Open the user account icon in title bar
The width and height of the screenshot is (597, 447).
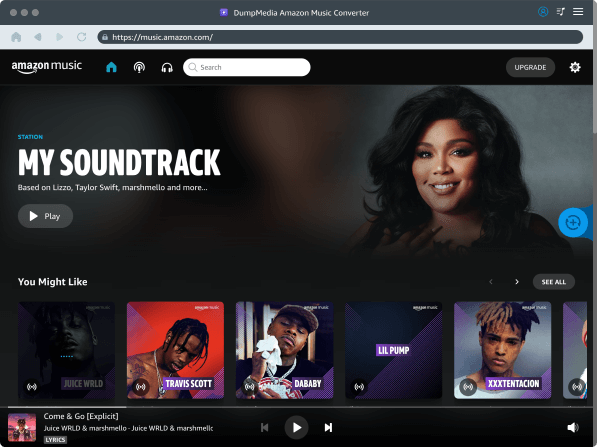[543, 12]
